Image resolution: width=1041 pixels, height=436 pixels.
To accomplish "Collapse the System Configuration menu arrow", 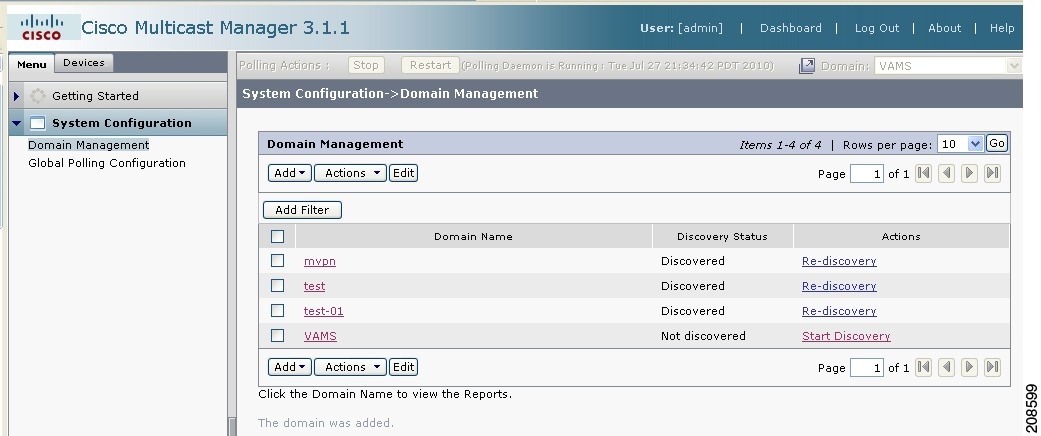I will [x=17, y=123].
